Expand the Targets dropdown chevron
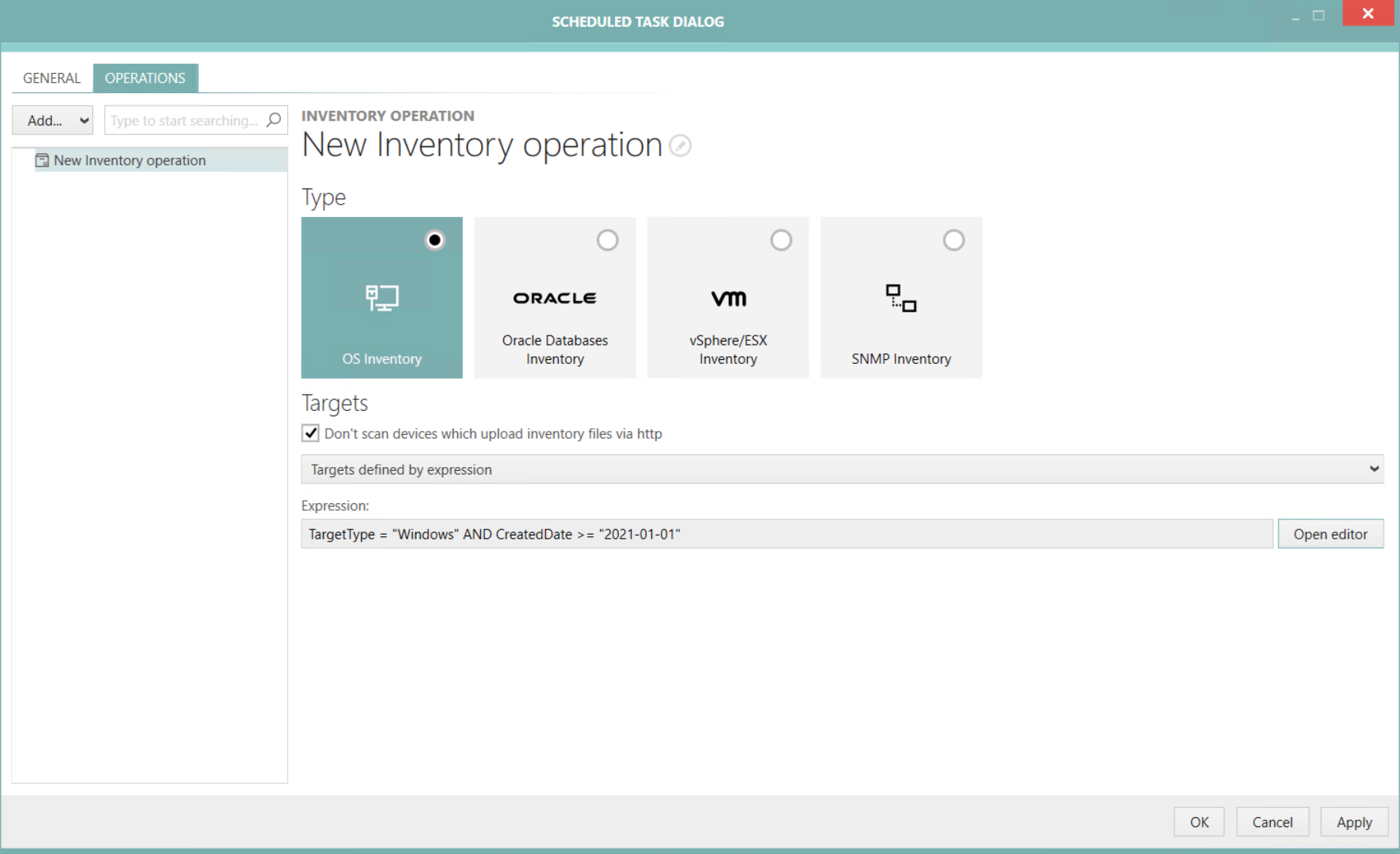Screen dimensions: 1400x854 1374,469
